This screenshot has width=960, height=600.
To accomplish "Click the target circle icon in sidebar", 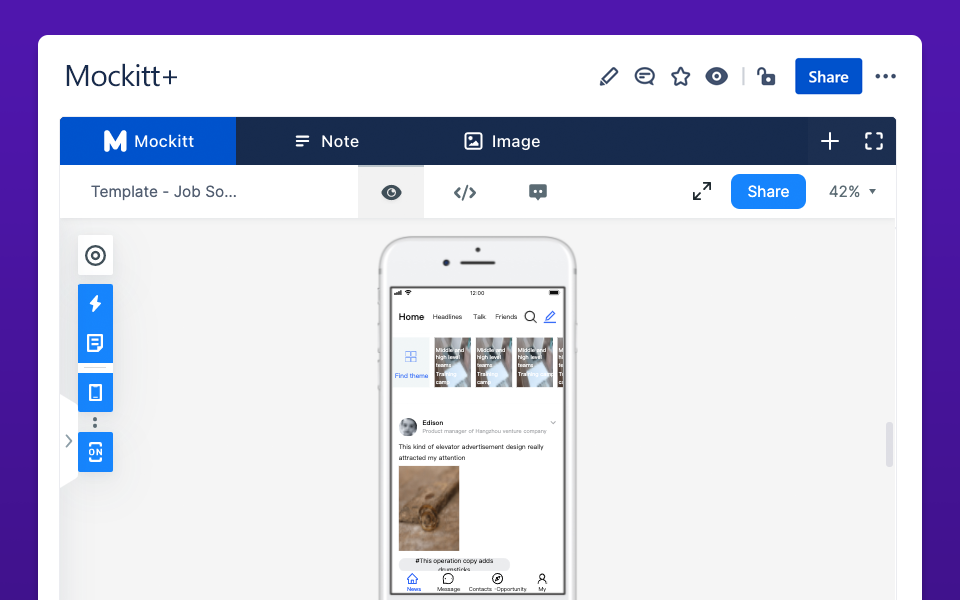I will [x=96, y=255].
